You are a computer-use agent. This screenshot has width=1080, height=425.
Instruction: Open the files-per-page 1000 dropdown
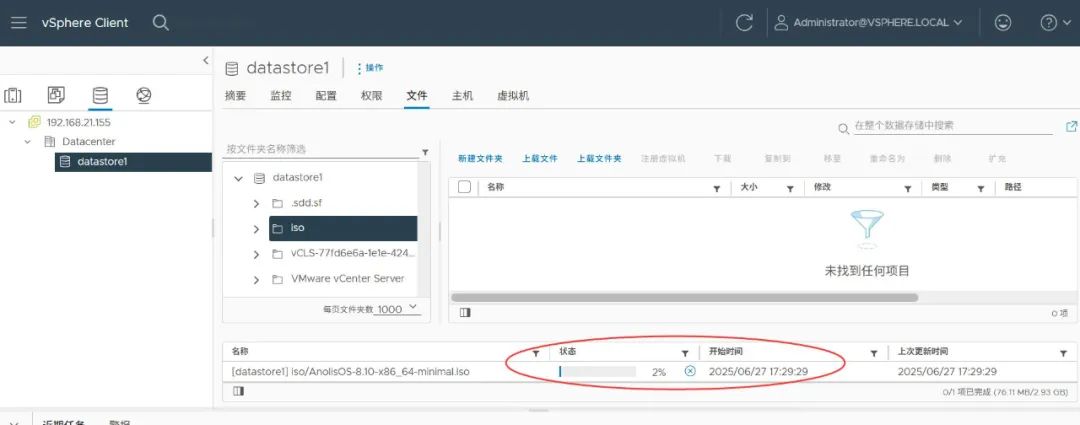(x=397, y=309)
